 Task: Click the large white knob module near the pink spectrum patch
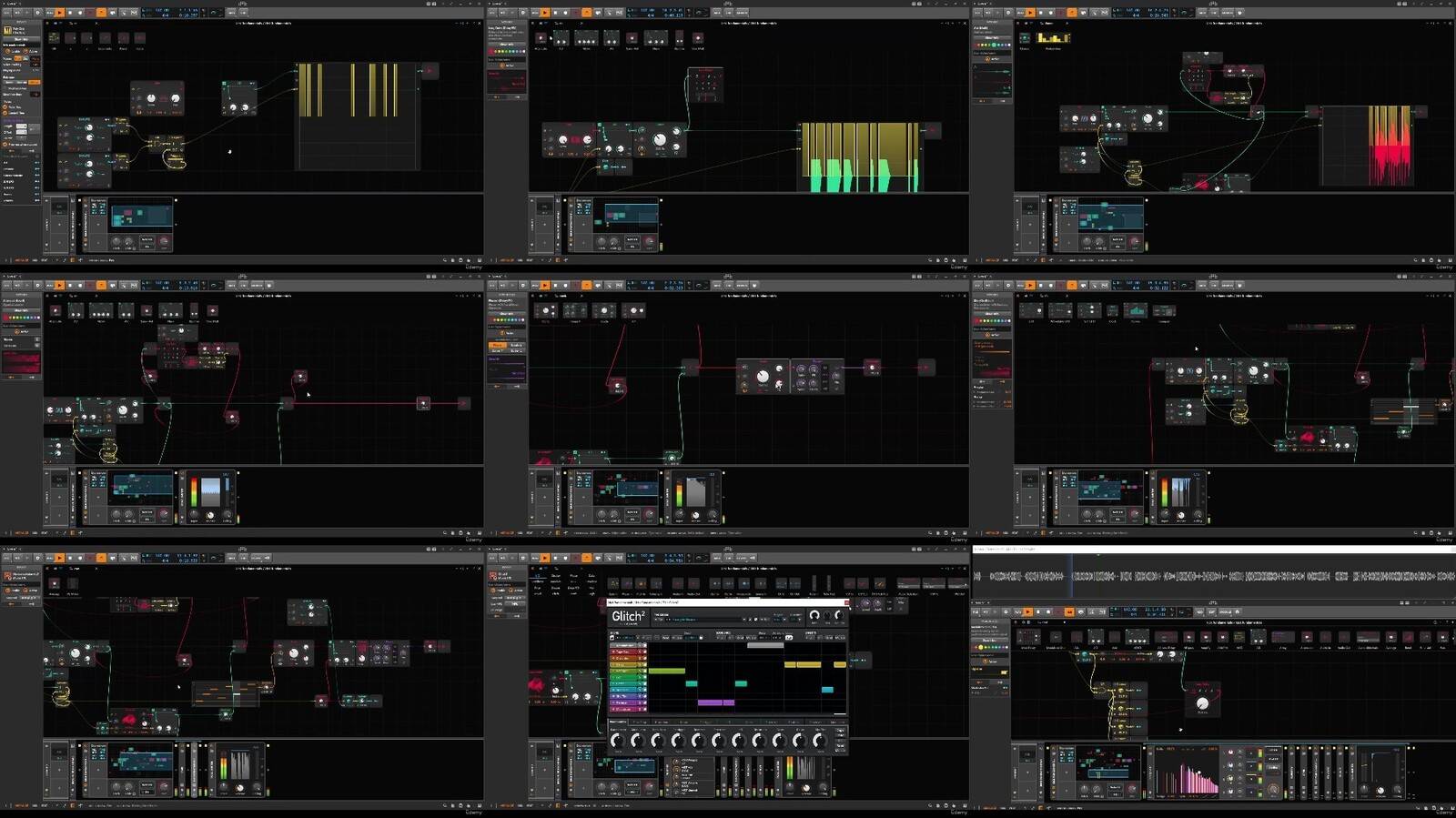(1202, 702)
